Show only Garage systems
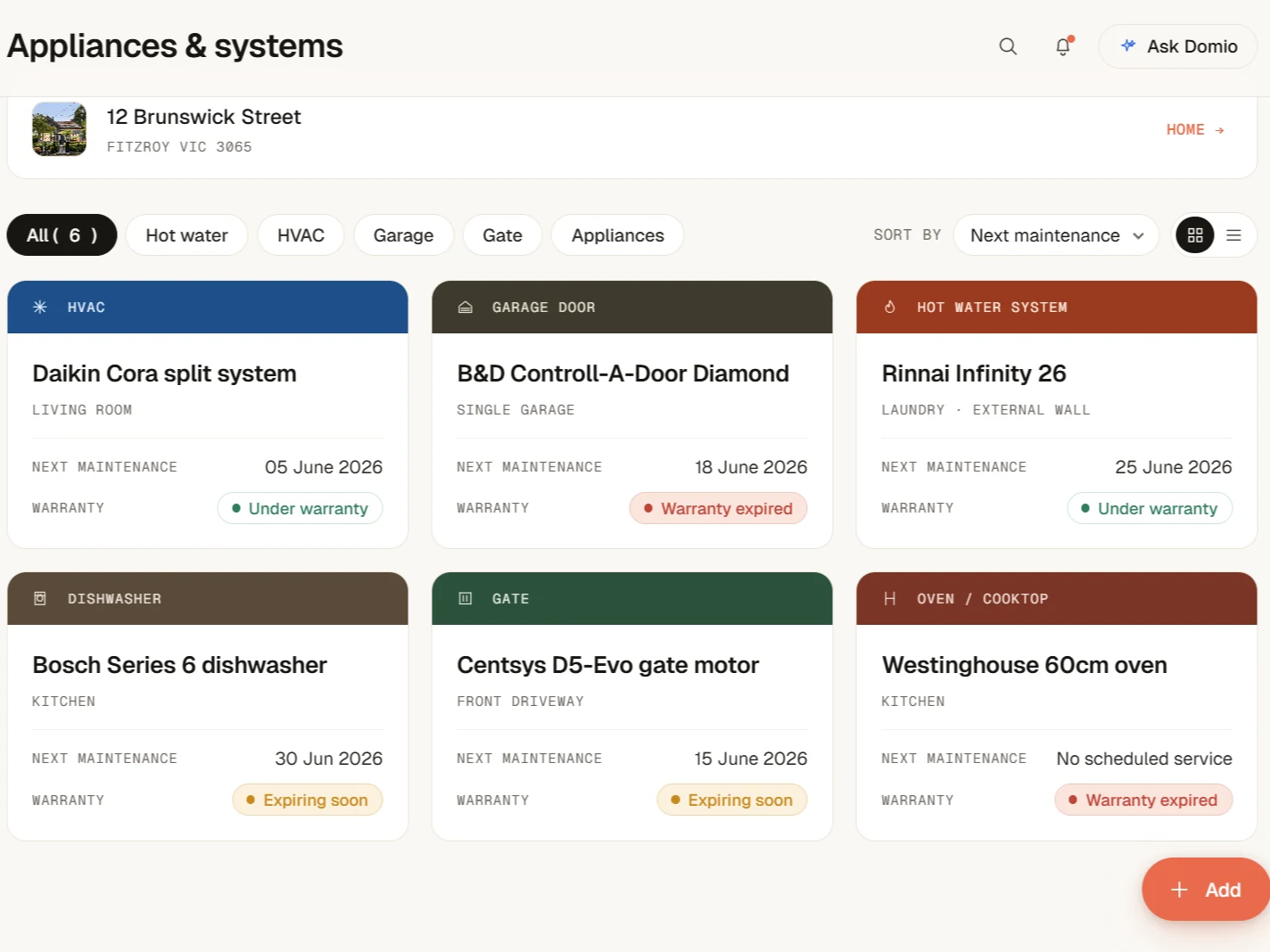Viewport: 1270px width, 952px height. (403, 235)
